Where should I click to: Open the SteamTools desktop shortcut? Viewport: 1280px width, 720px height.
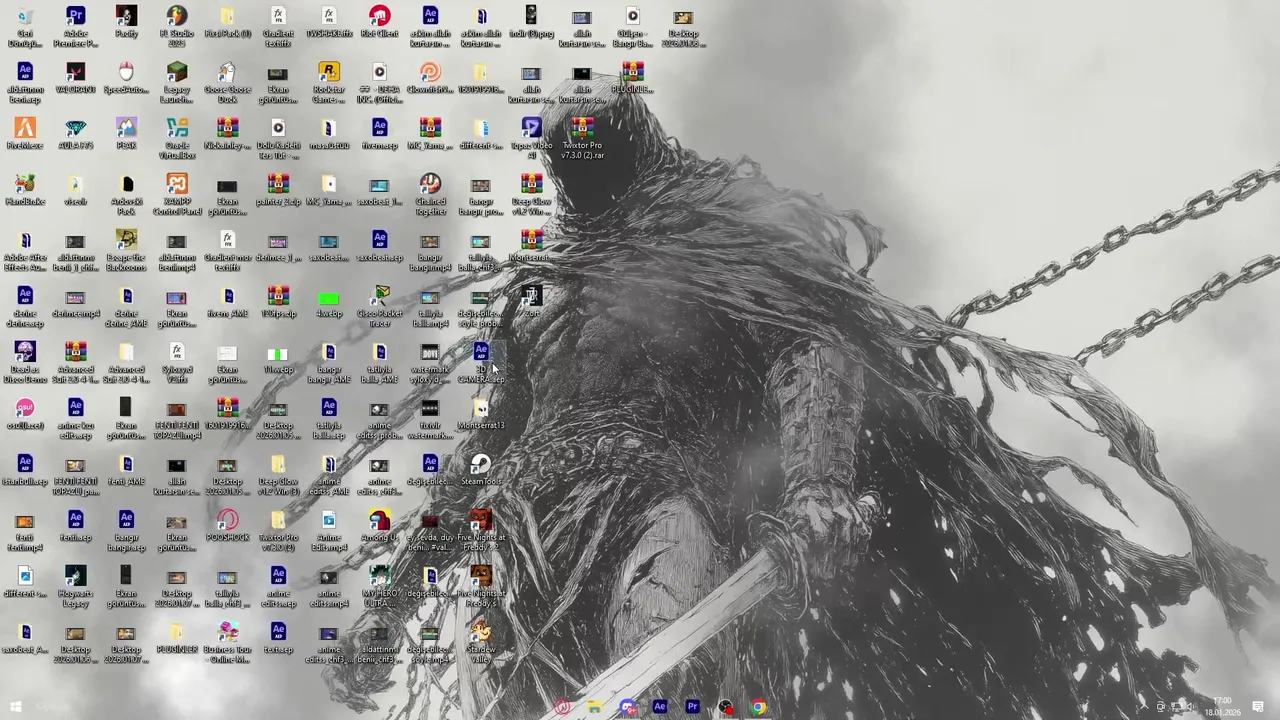(x=481, y=470)
